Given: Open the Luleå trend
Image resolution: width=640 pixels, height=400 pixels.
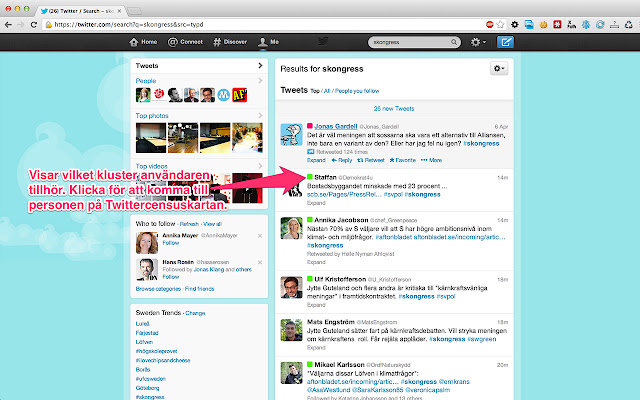Looking at the screenshot, I should 142,324.
